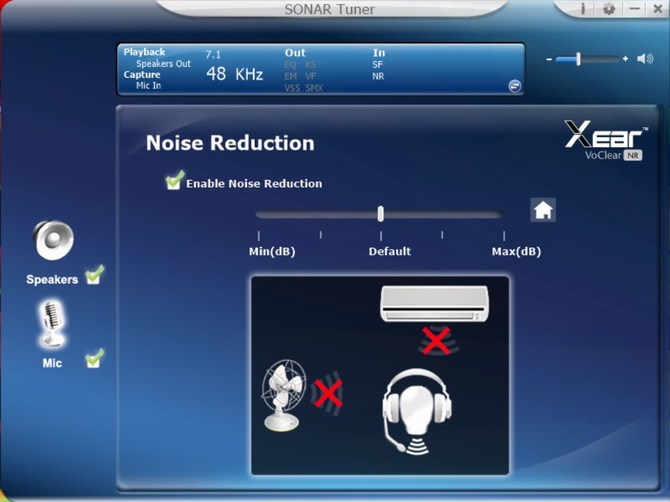The height and width of the screenshot is (502, 670).
Task: Open the info icon in title bar
Action: (582, 9)
